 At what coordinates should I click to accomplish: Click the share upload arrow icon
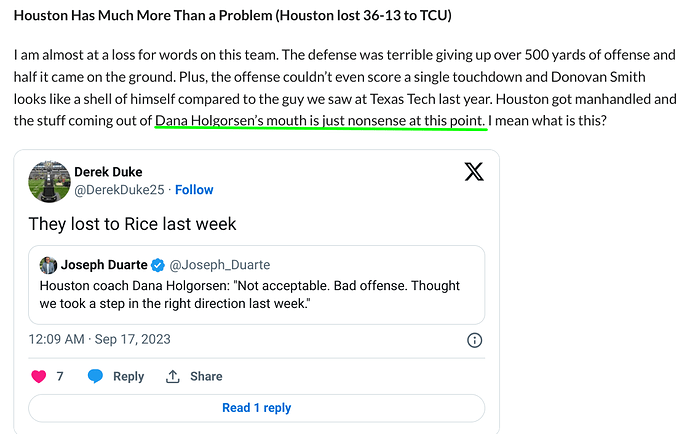(172, 376)
